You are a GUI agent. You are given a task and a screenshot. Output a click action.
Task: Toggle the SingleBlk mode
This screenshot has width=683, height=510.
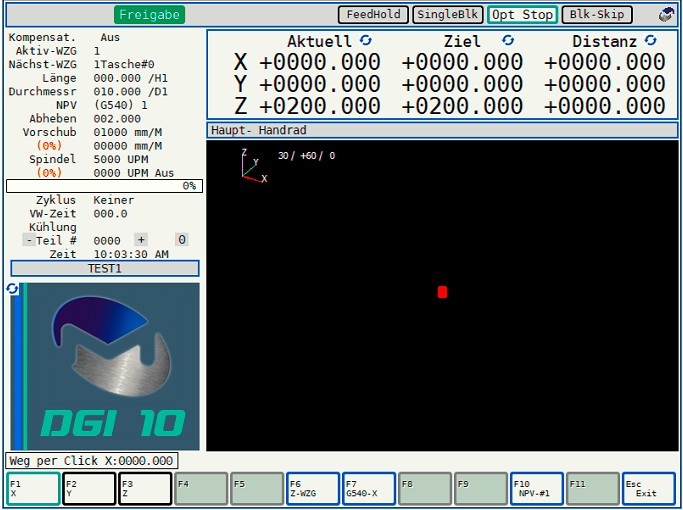pyautogui.click(x=448, y=14)
